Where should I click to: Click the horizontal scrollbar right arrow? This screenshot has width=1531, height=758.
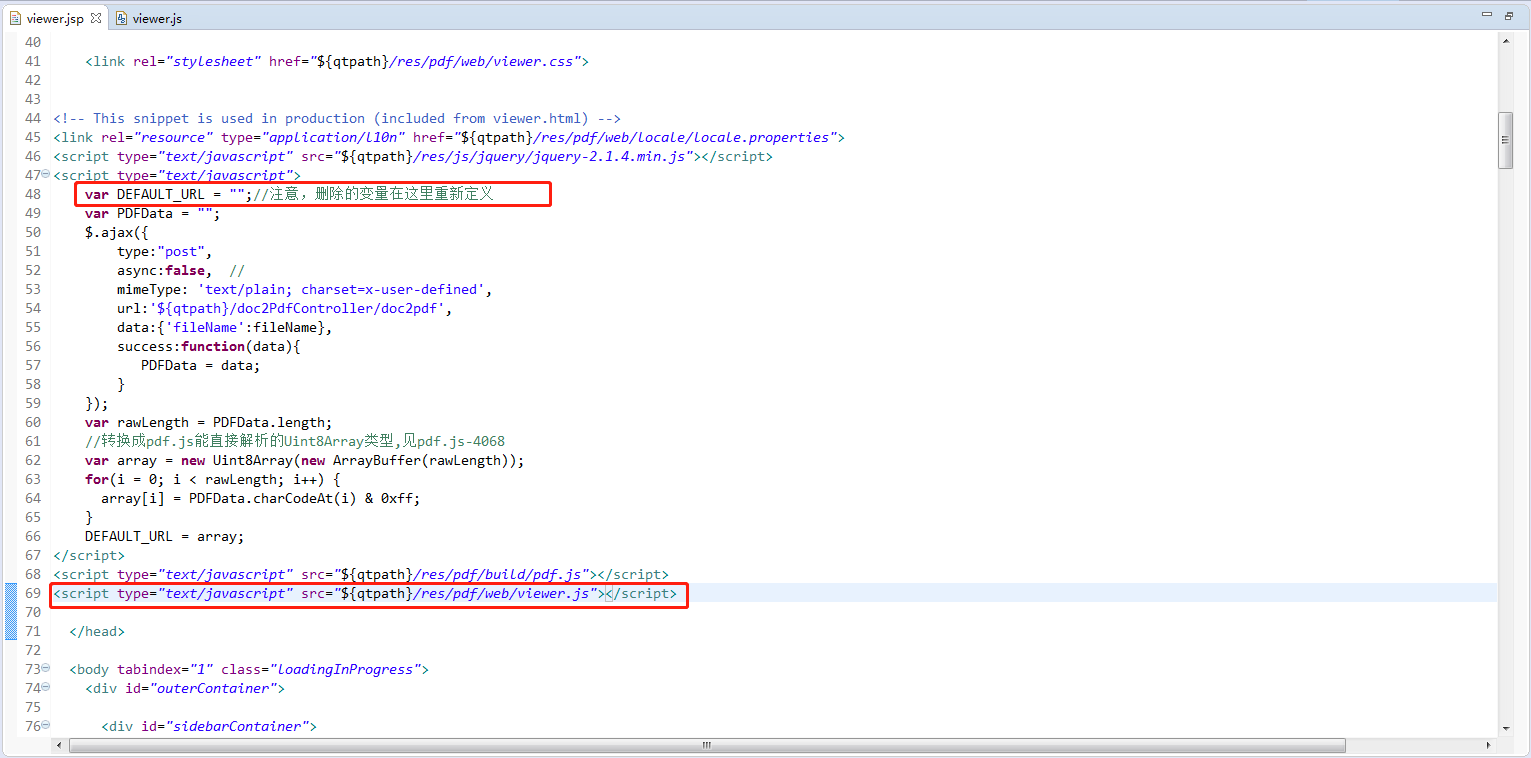click(1488, 745)
